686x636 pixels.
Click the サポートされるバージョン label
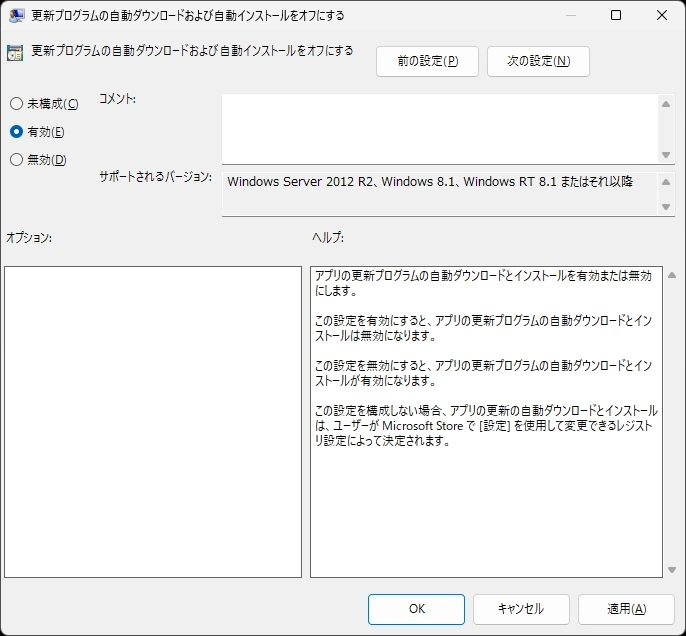(x=155, y=177)
